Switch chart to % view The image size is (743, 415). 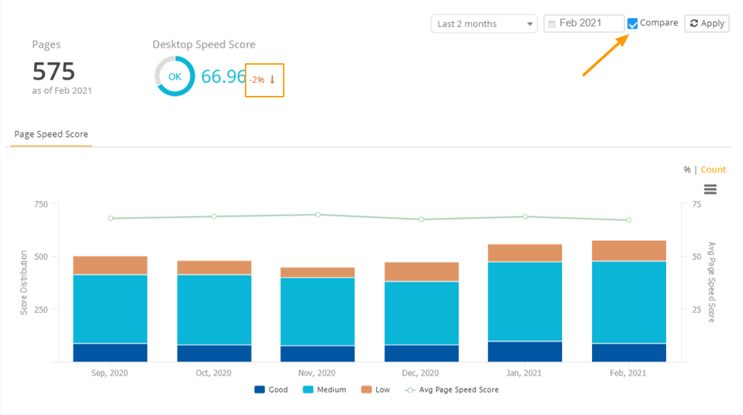pyautogui.click(x=687, y=170)
